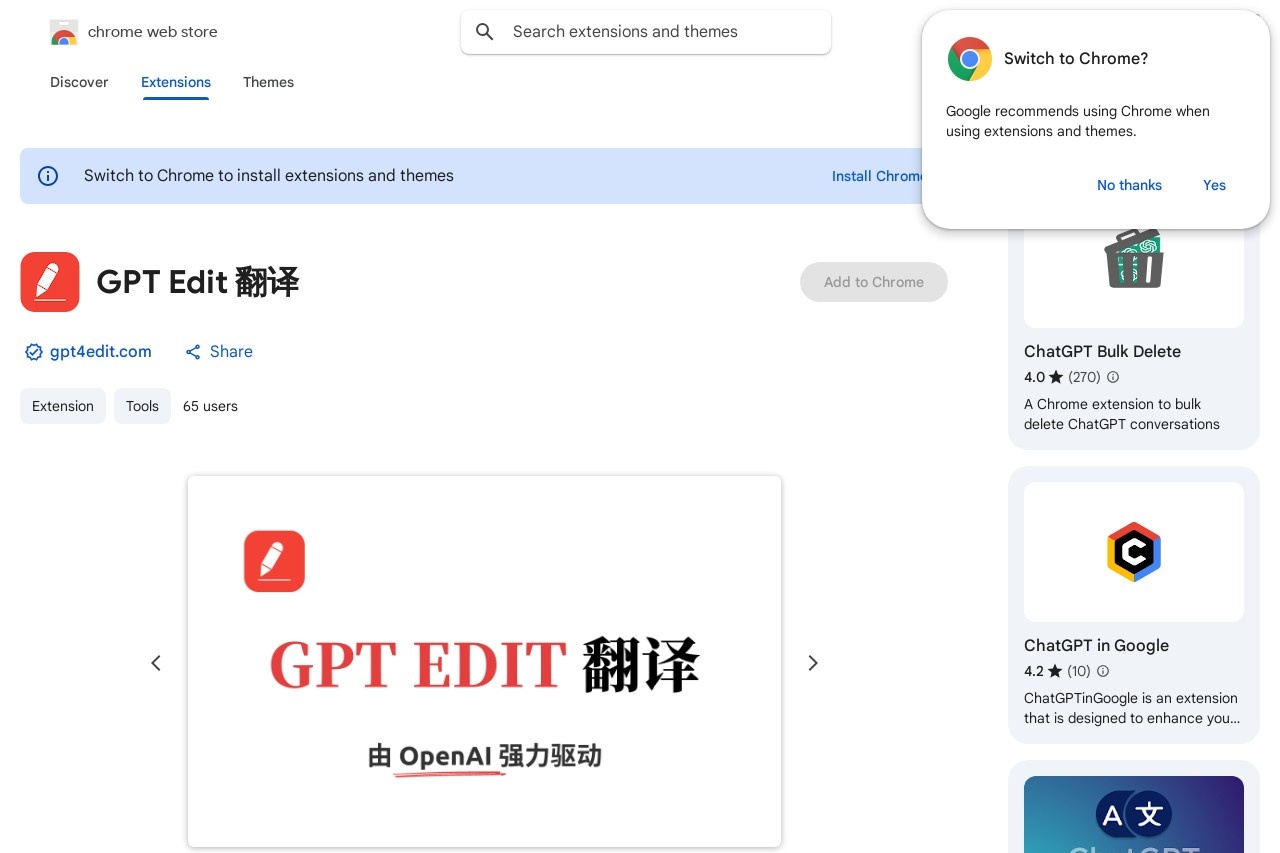This screenshot has height=853, width=1280.
Task: Open the Themes tab
Action: [x=268, y=82]
